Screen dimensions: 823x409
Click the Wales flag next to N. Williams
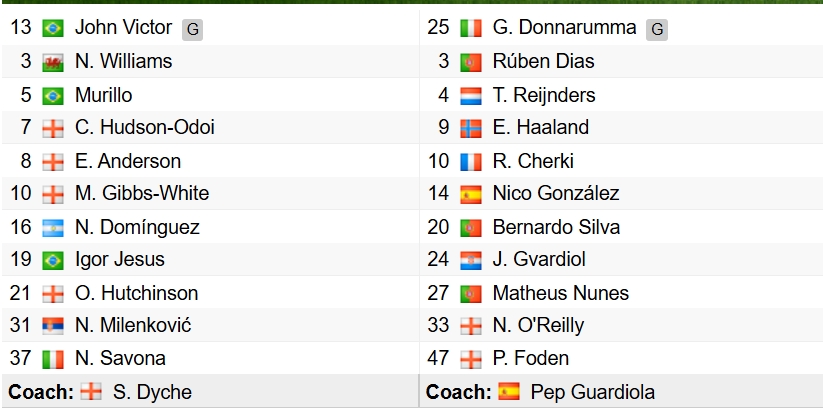tap(53, 62)
